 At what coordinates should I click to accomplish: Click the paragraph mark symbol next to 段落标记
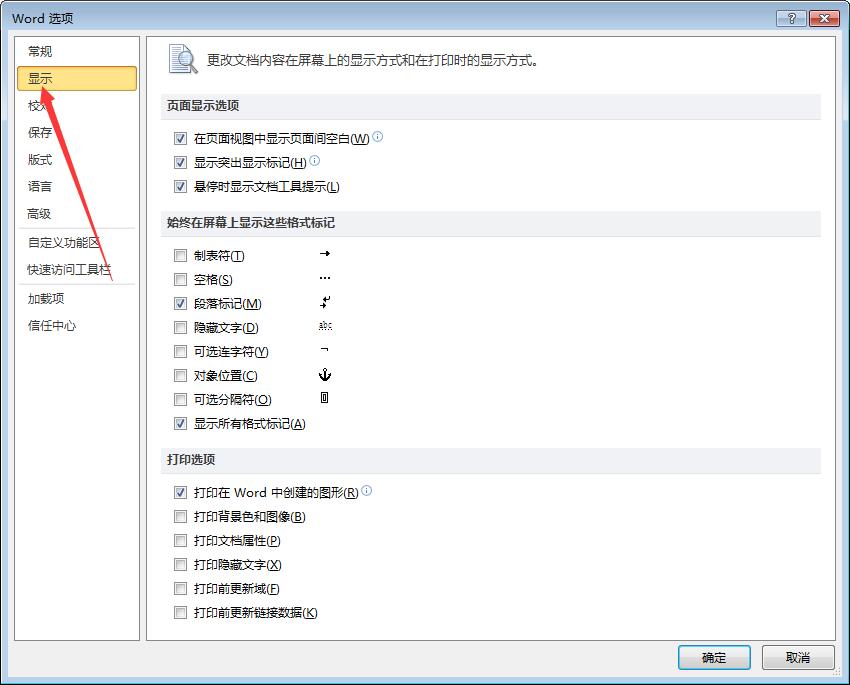[325, 302]
